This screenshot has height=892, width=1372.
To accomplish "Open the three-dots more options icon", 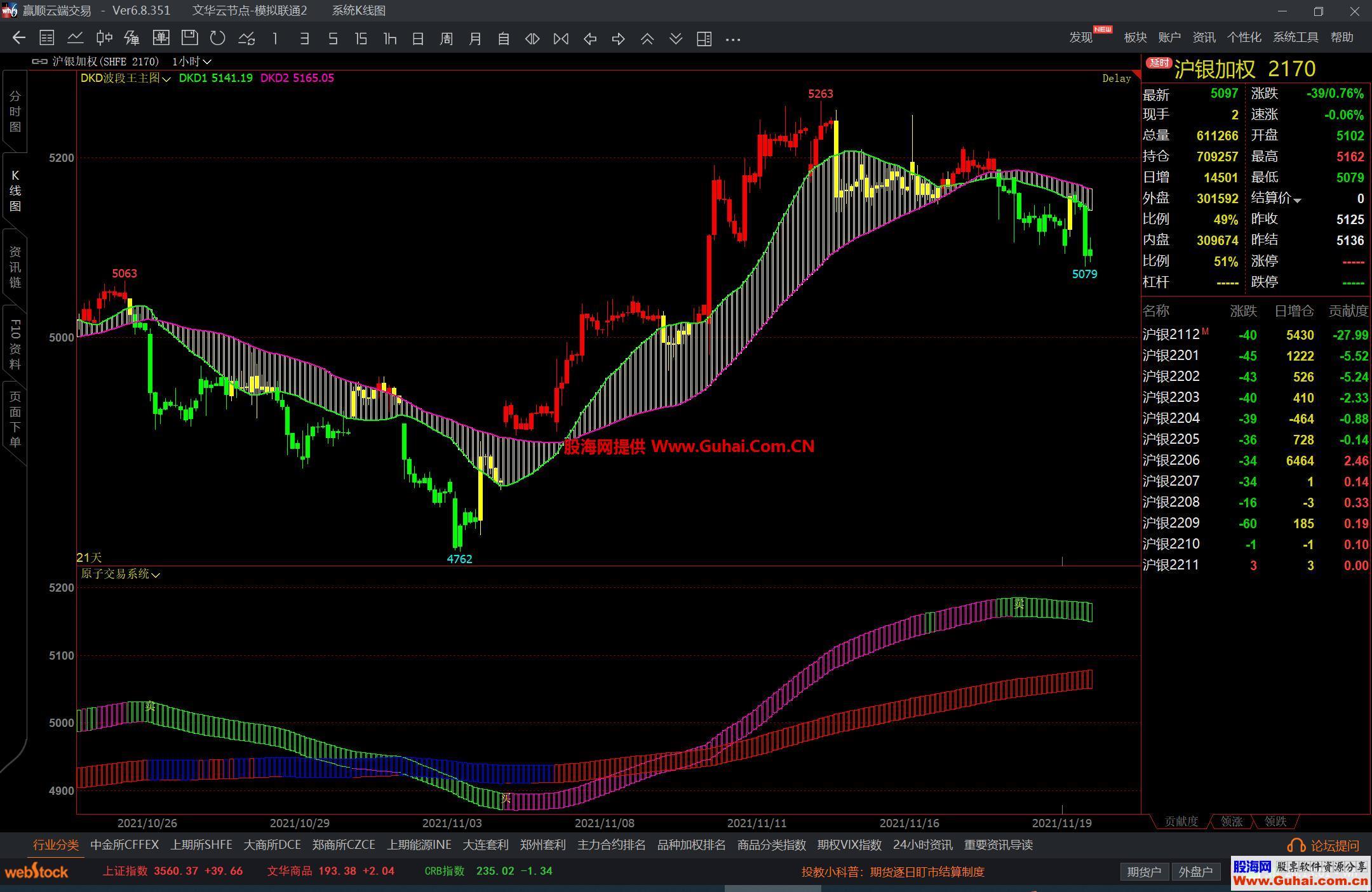I will (x=732, y=39).
